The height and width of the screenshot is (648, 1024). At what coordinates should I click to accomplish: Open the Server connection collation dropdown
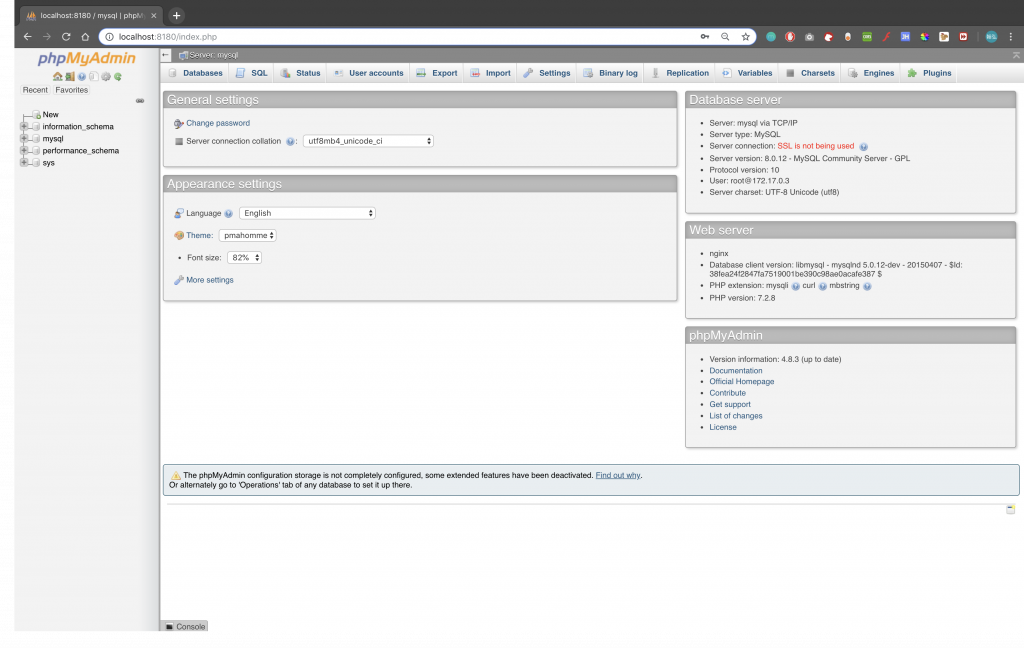coord(368,141)
